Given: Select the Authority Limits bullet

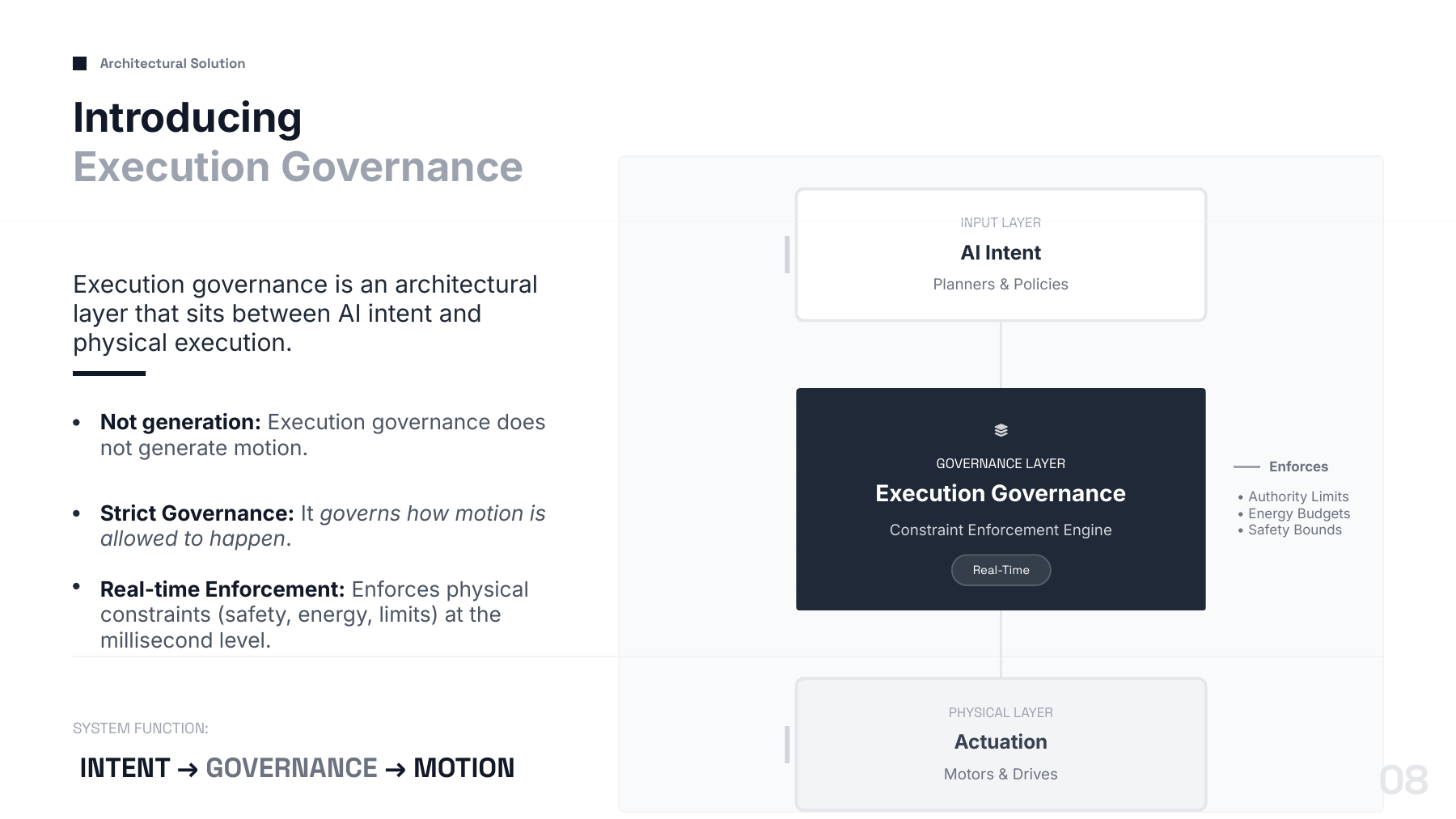Looking at the screenshot, I should (1293, 496).
